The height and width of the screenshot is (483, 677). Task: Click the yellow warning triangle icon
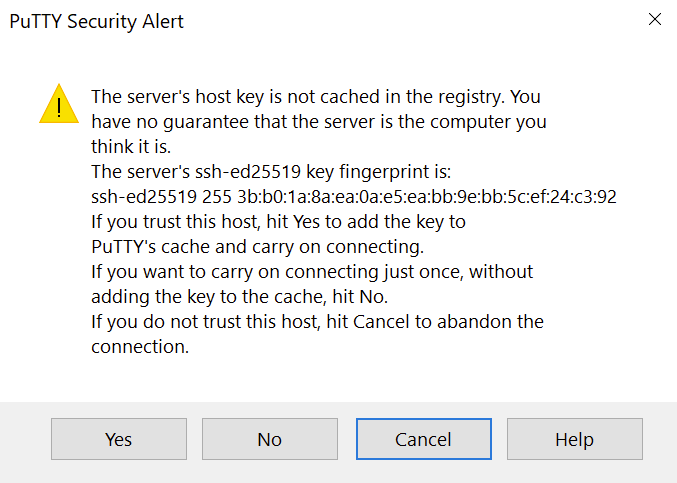pyautogui.click(x=59, y=104)
